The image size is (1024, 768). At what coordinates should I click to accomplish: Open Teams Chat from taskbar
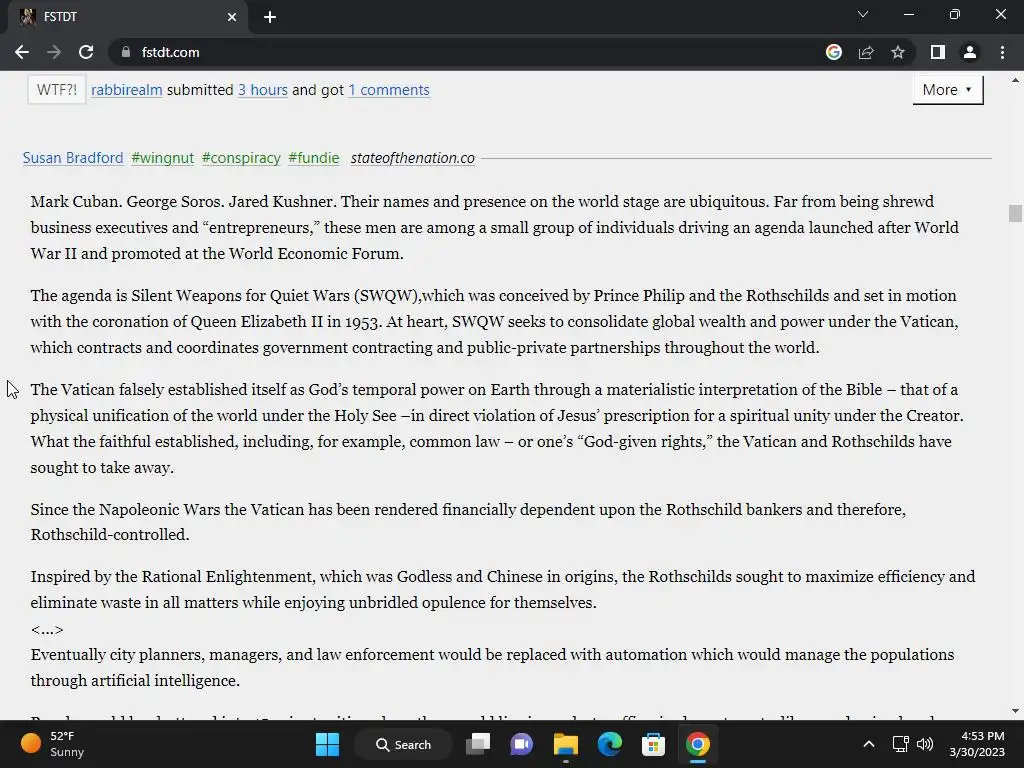click(x=521, y=744)
